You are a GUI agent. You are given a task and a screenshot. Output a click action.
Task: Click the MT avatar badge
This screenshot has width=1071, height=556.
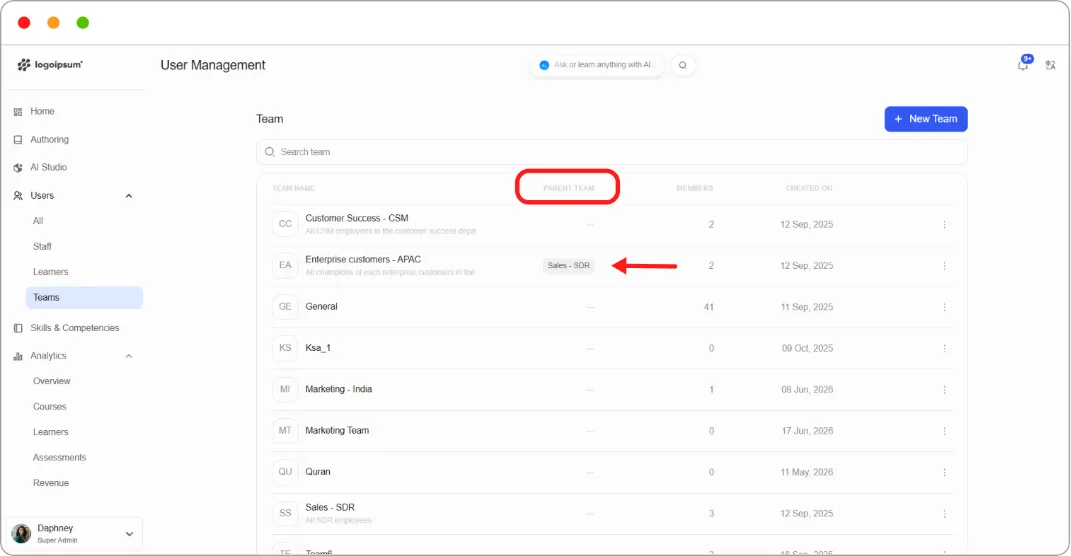[285, 430]
